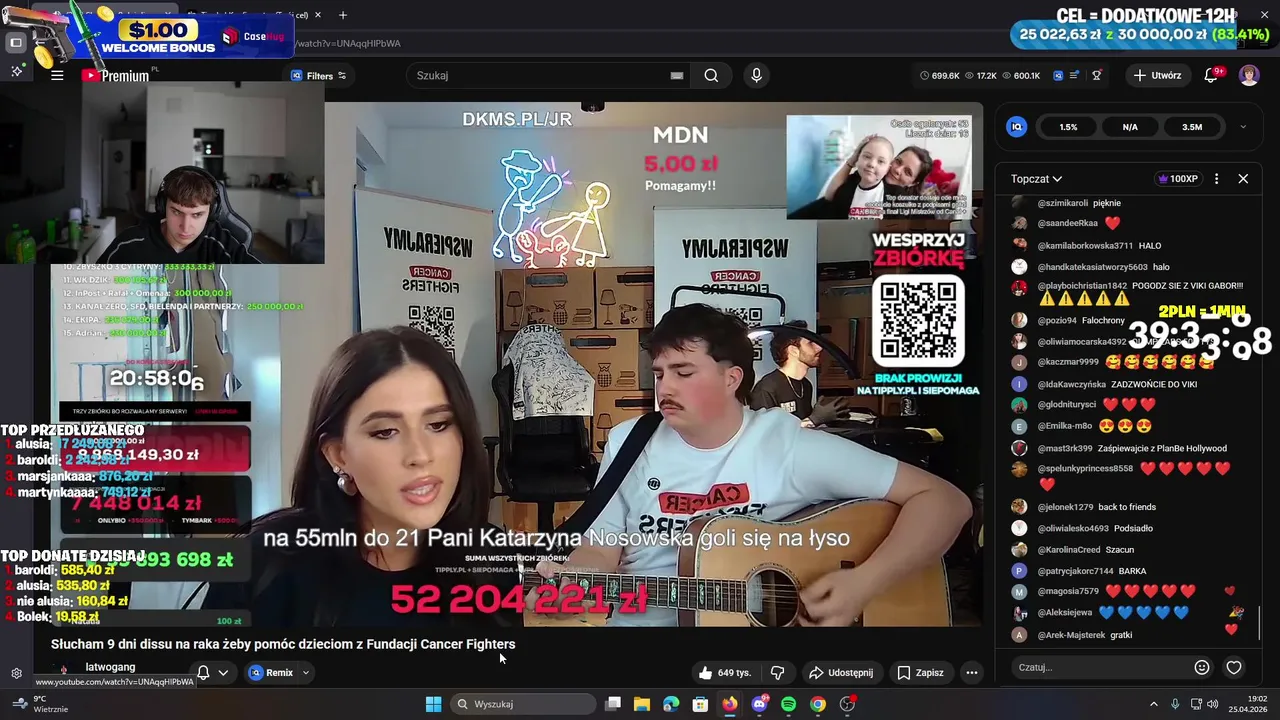Close the second browser tab
This screenshot has height=720, width=1280.
coord(318,15)
